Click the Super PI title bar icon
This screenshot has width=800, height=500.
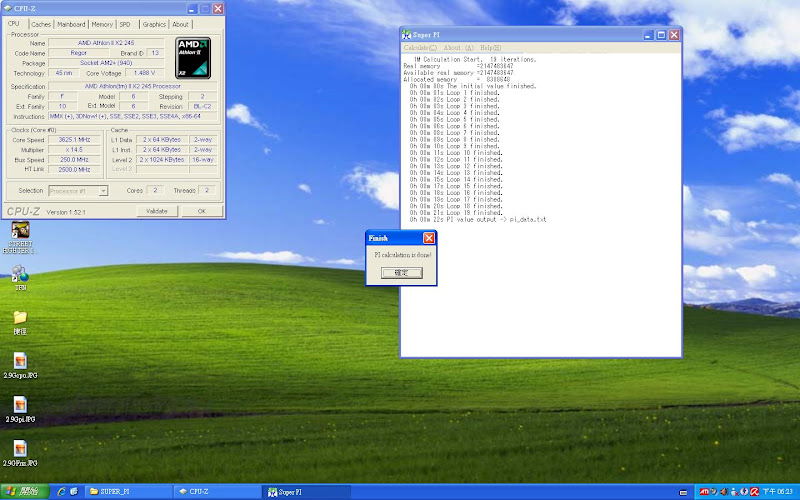(406, 35)
